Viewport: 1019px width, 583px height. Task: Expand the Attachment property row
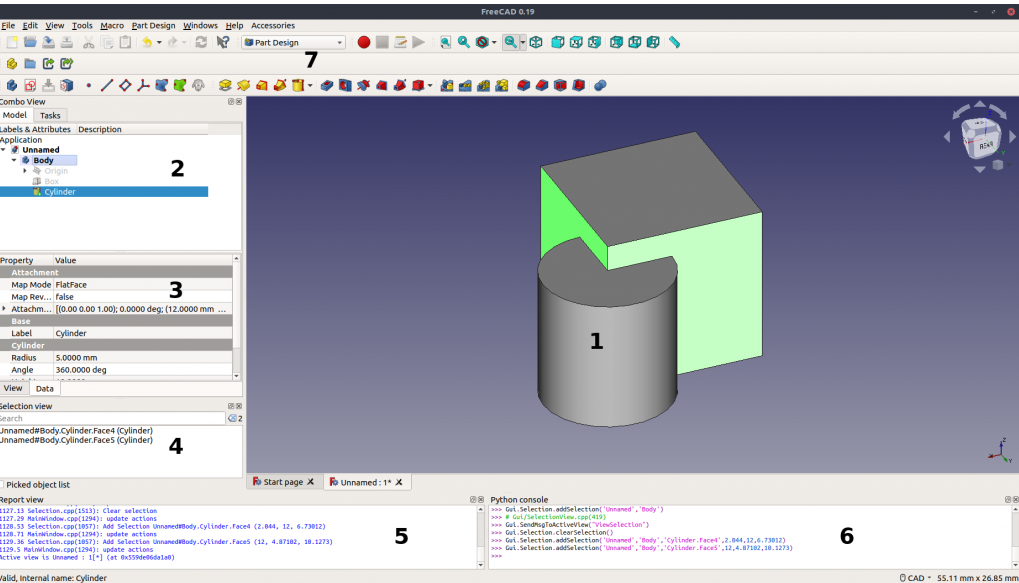[4, 309]
